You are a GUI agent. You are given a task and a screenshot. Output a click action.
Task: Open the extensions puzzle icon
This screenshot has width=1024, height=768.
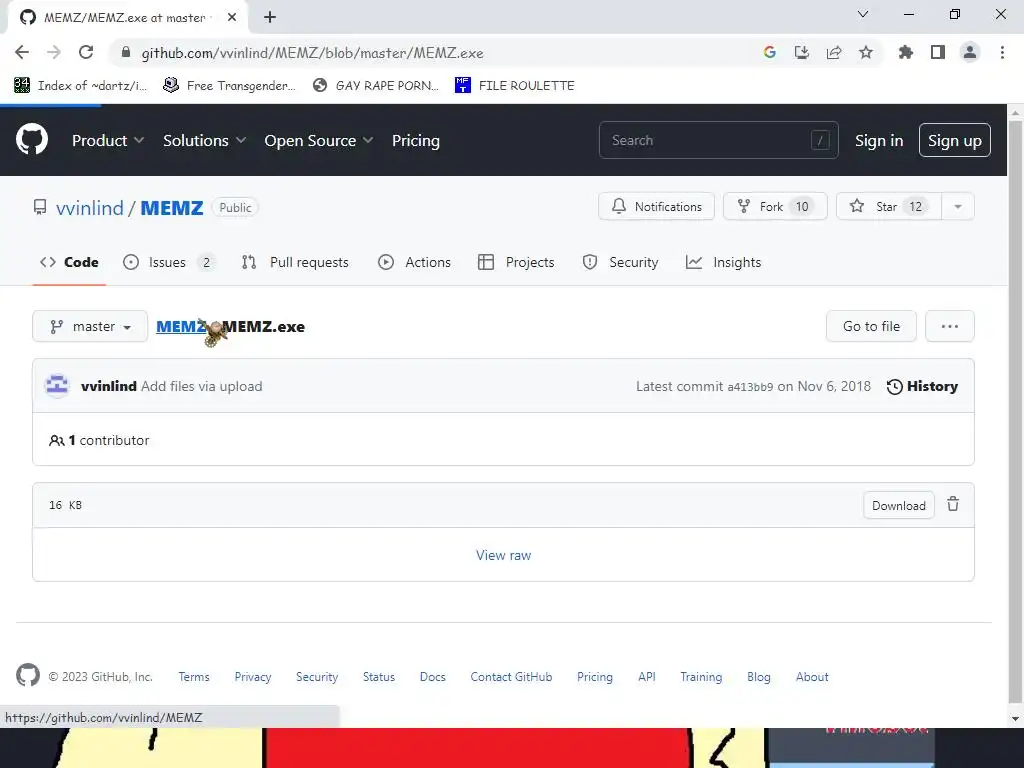tap(906, 52)
